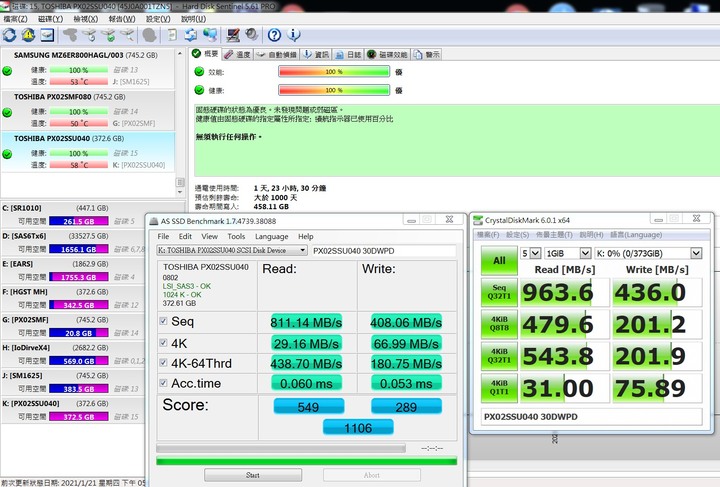Click the Refresh toolbar icon in Hard Disk Sentinel
The height and width of the screenshot is (487, 720).
(x=9, y=35)
